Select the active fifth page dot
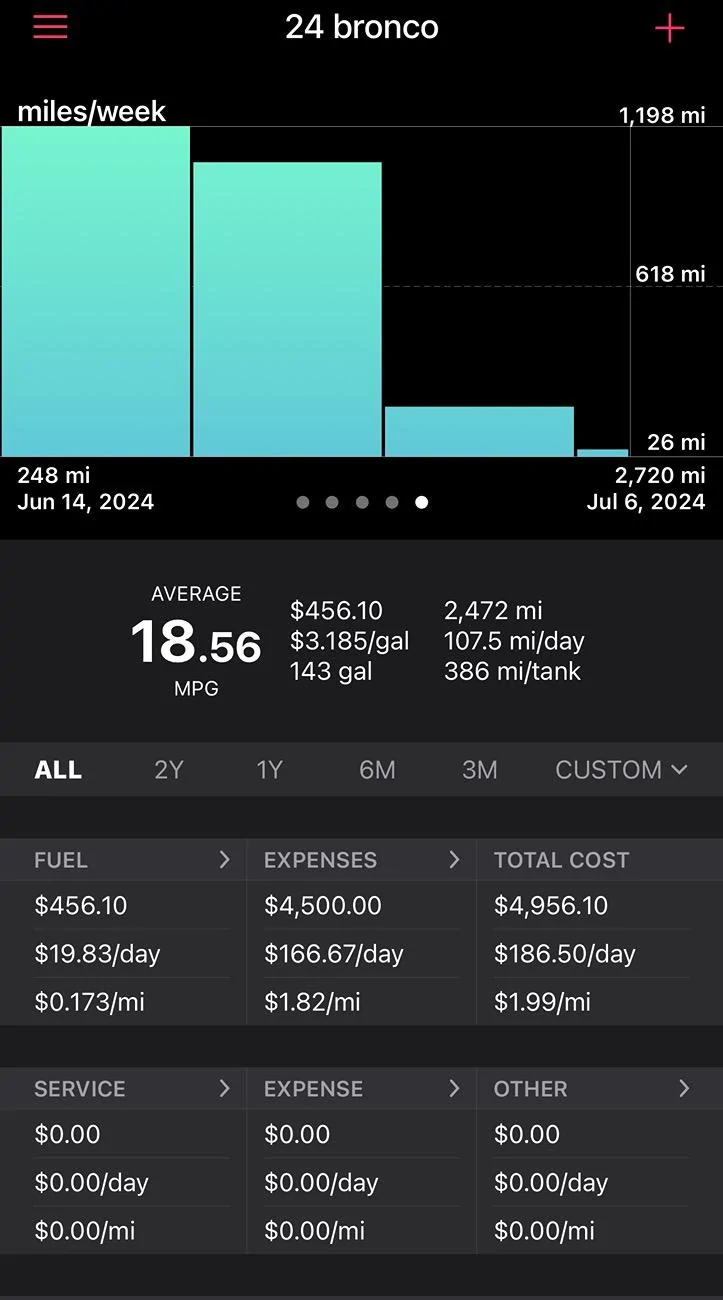This screenshot has height=1300, width=723. [x=422, y=502]
